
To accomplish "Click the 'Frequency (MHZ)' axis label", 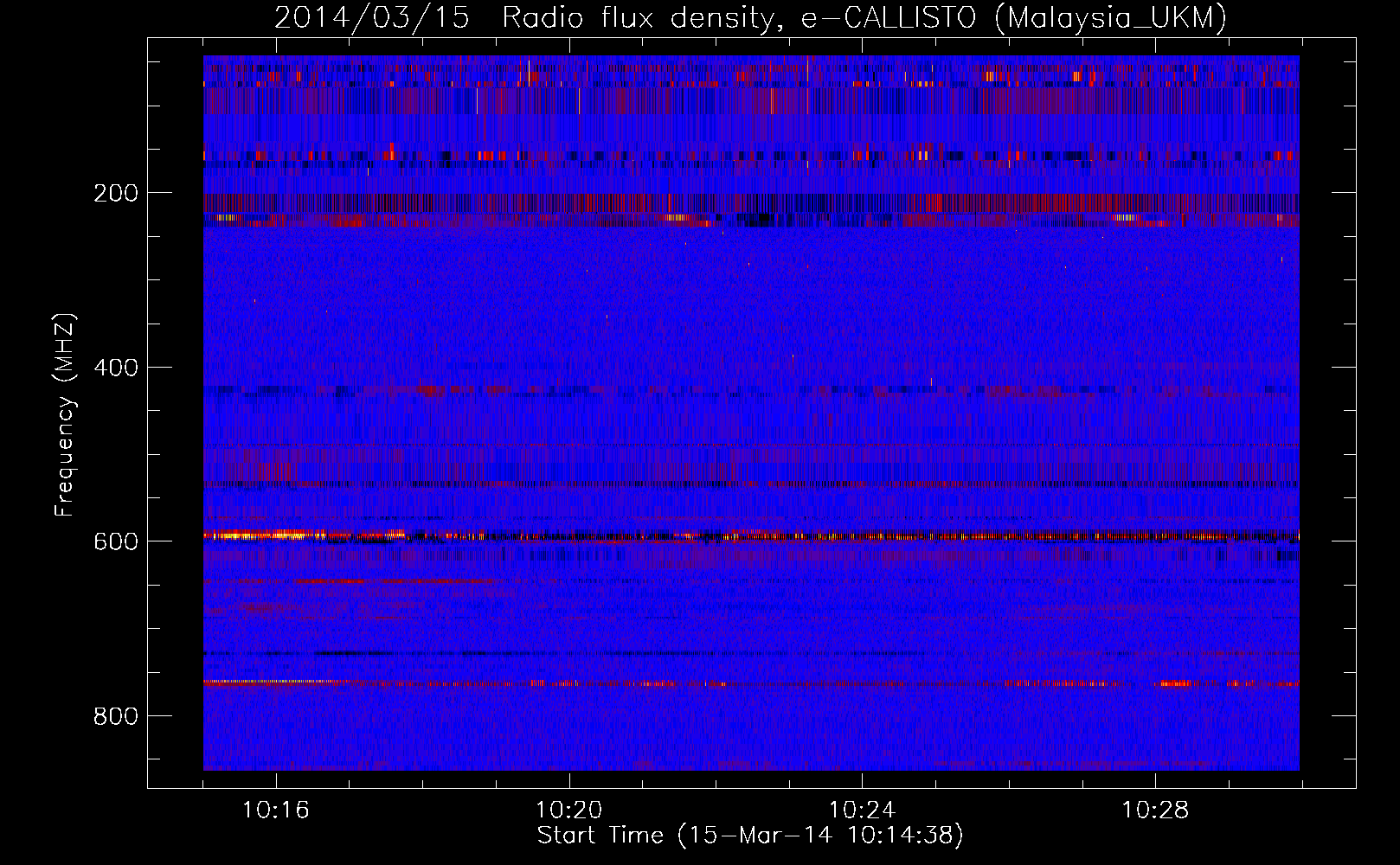I will click(65, 414).
